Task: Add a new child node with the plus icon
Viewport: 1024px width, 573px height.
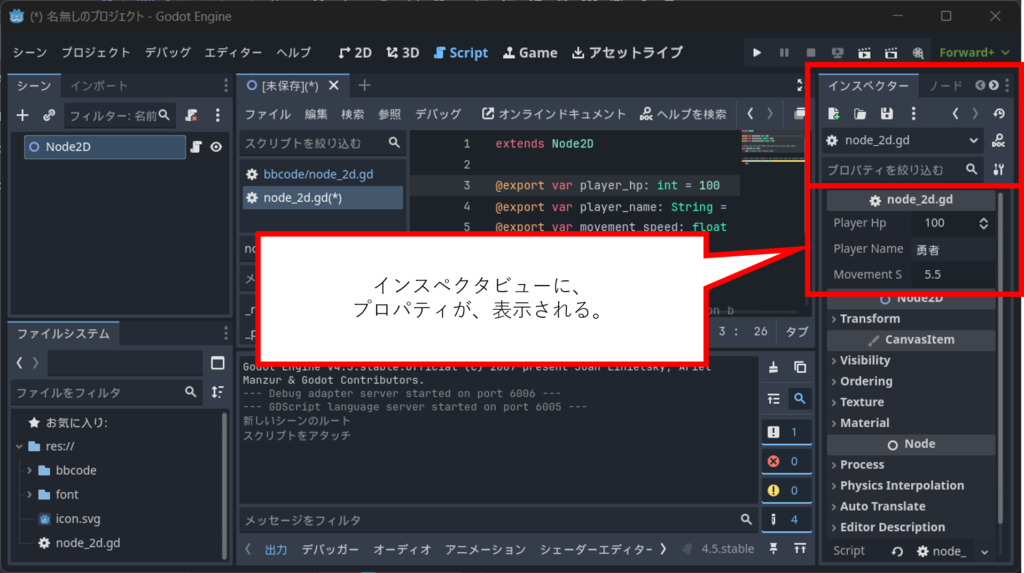Action: 23,115
